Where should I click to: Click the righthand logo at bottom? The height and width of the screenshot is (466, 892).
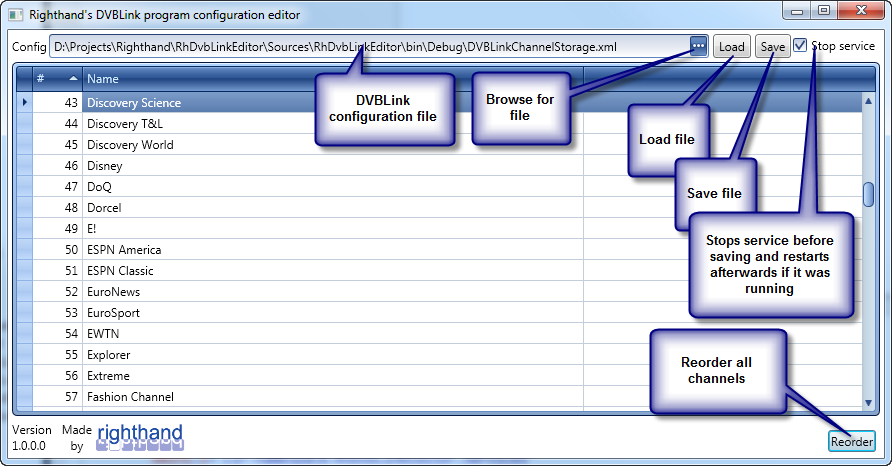[140, 437]
